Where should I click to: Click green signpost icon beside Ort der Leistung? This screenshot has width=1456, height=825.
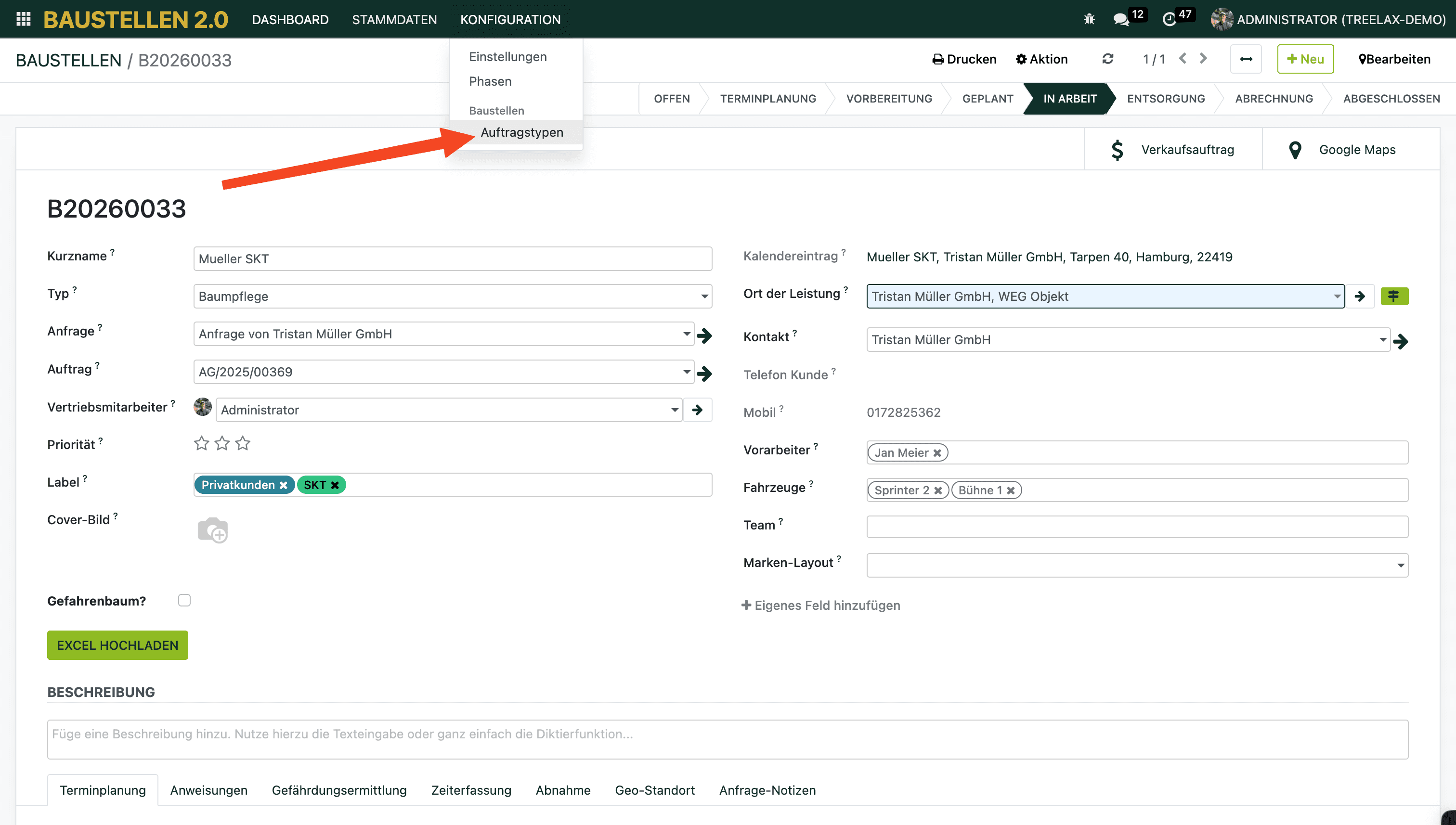pos(1394,296)
